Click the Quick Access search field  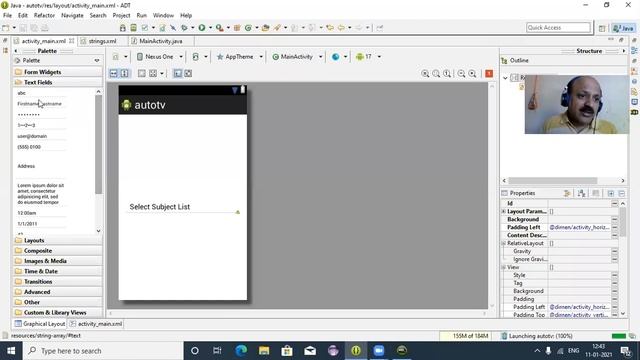click(558, 27)
